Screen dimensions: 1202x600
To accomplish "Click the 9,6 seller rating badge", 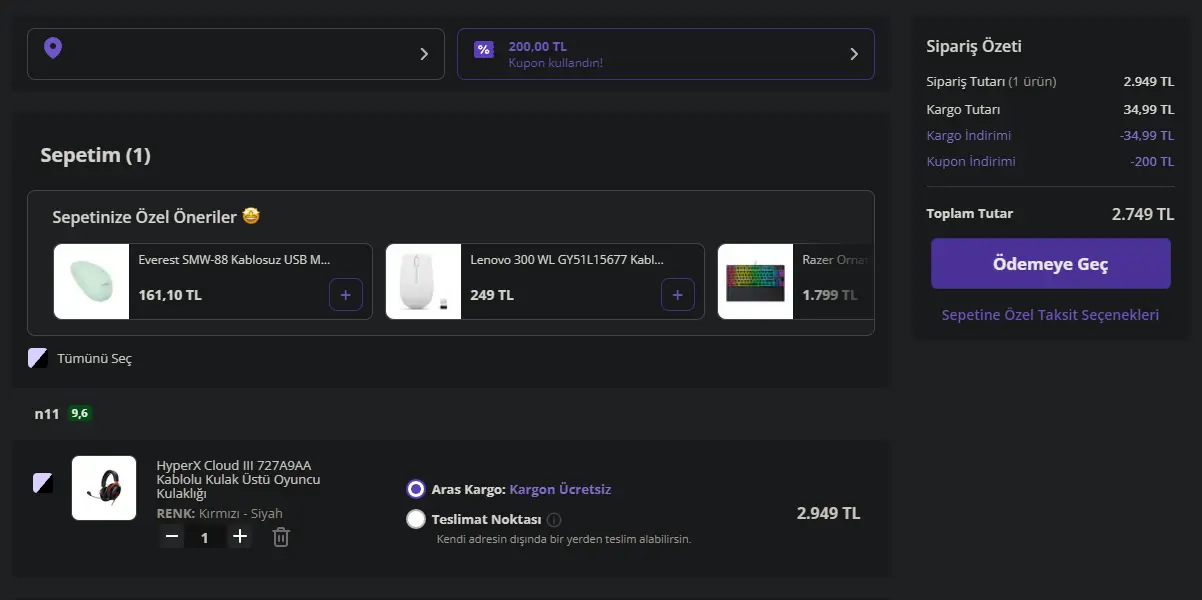I will [x=80, y=413].
